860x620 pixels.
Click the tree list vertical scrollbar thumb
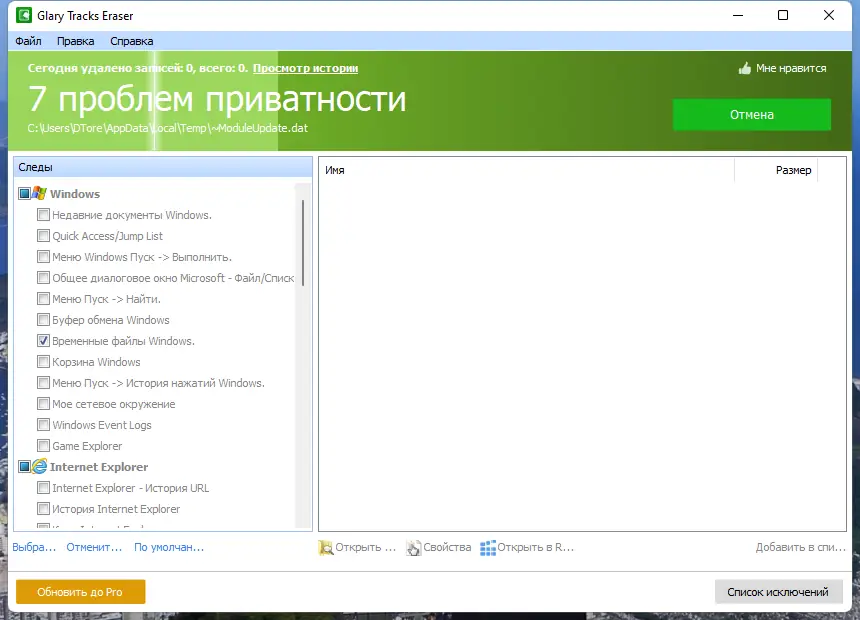tap(303, 243)
